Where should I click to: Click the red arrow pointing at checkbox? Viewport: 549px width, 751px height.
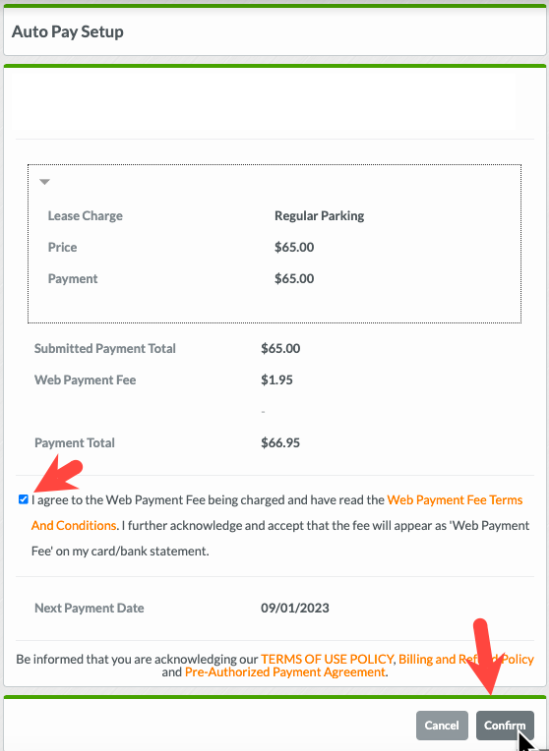click(x=58, y=474)
